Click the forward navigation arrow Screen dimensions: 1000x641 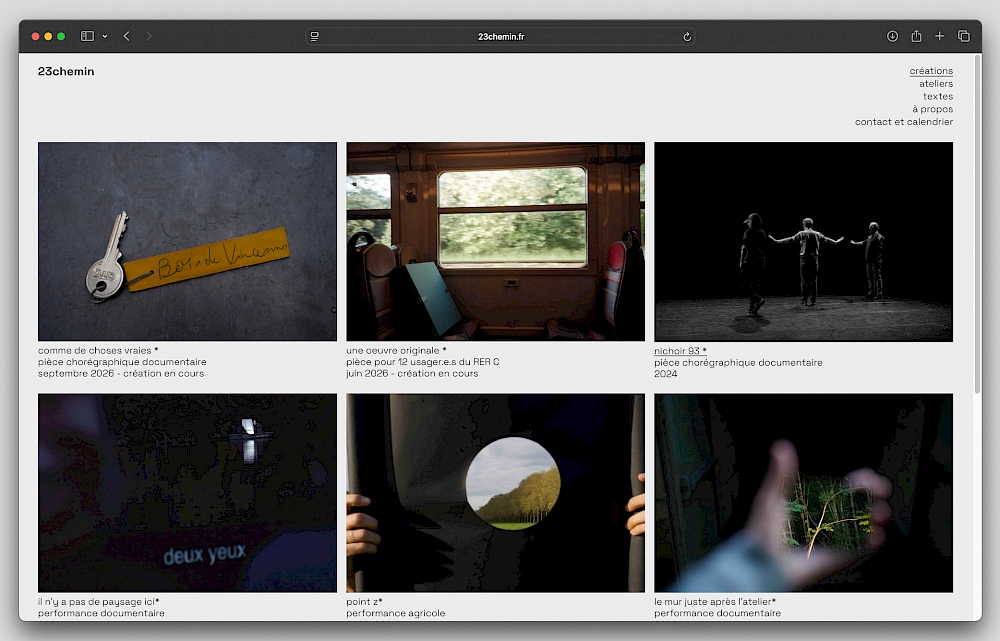(150, 36)
